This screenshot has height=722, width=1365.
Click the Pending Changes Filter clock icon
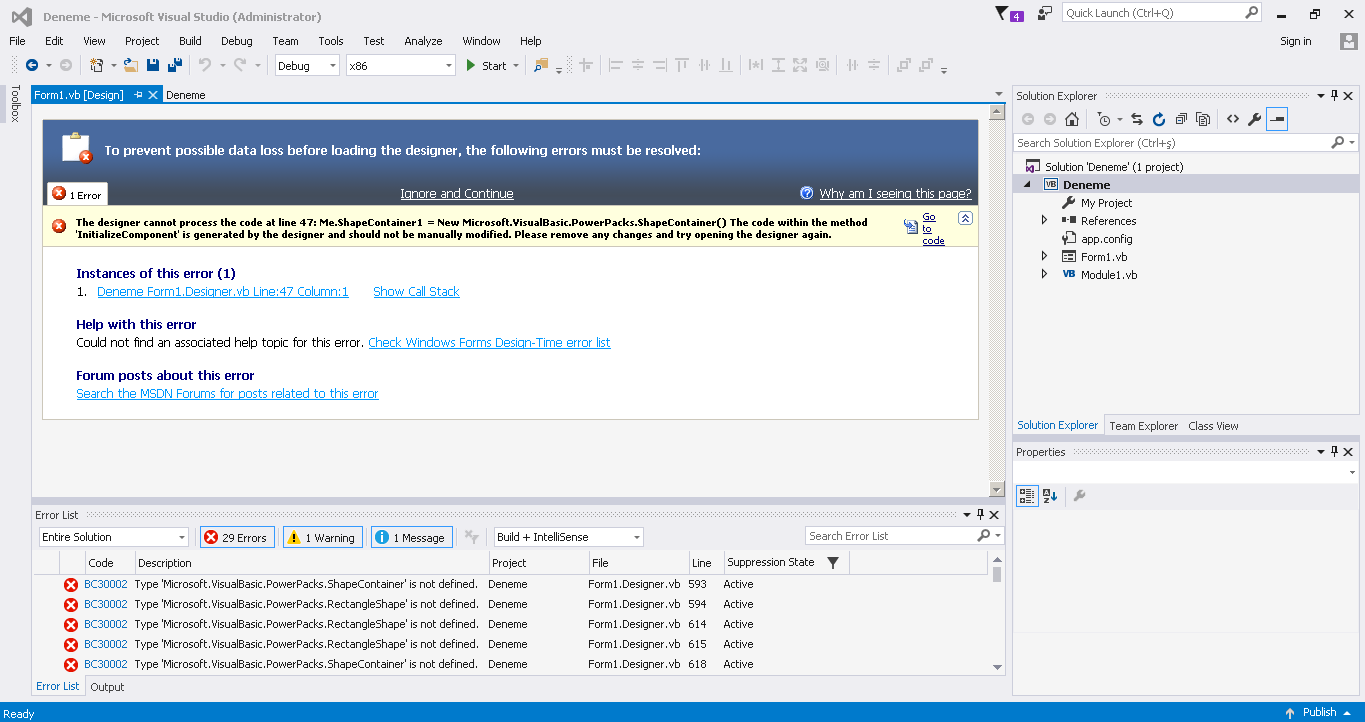pos(1104,119)
